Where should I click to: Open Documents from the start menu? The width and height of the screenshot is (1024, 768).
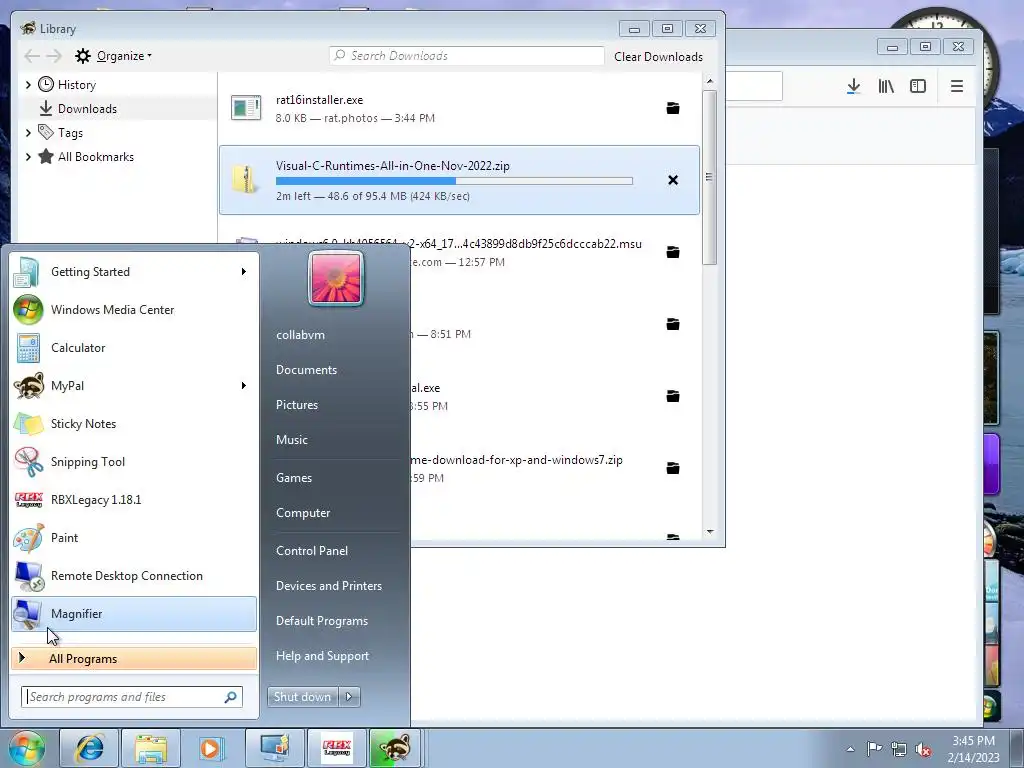306,370
